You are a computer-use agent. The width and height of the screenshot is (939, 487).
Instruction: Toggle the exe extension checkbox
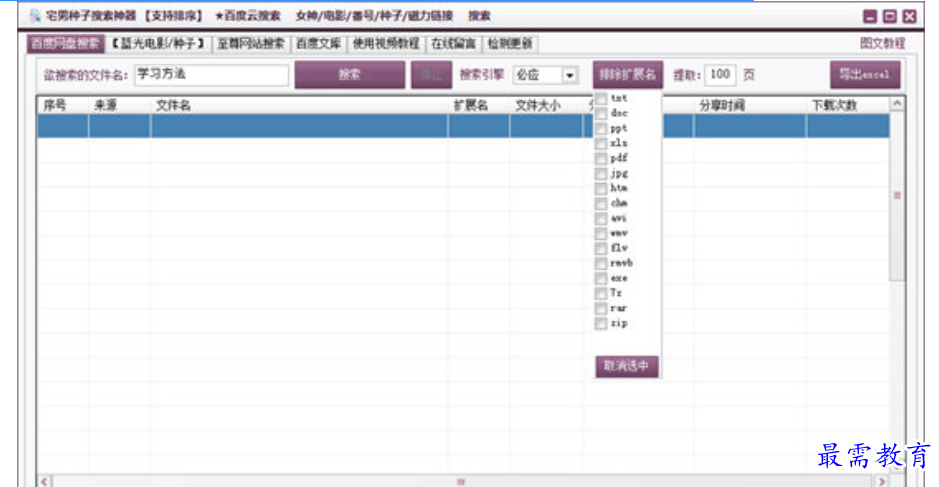click(601, 278)
